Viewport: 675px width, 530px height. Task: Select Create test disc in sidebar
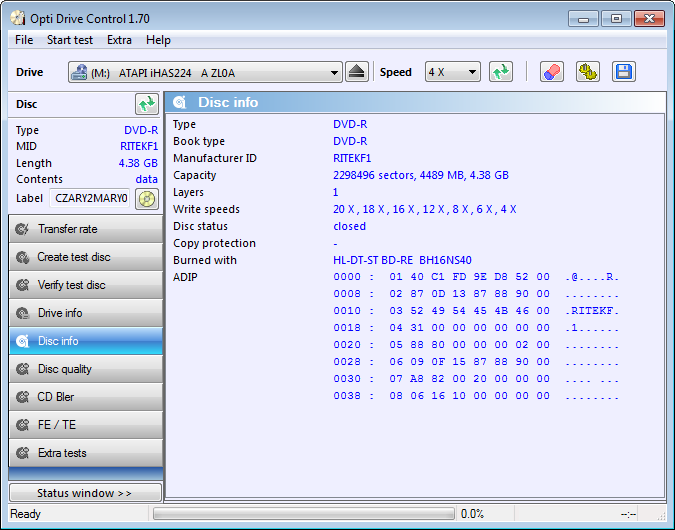(x=86, y=257)
